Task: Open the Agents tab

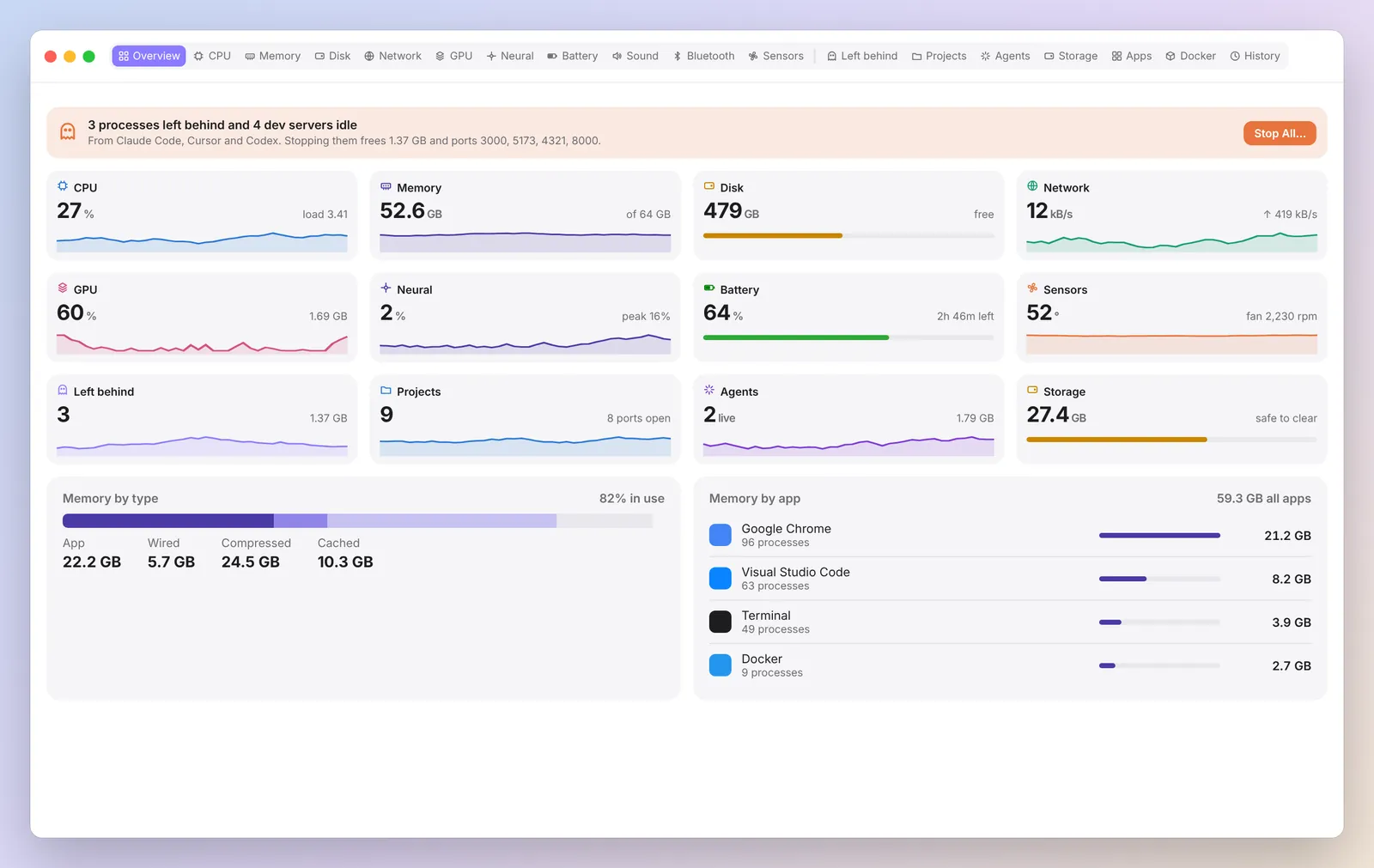Action: (x=1005, y=56)
